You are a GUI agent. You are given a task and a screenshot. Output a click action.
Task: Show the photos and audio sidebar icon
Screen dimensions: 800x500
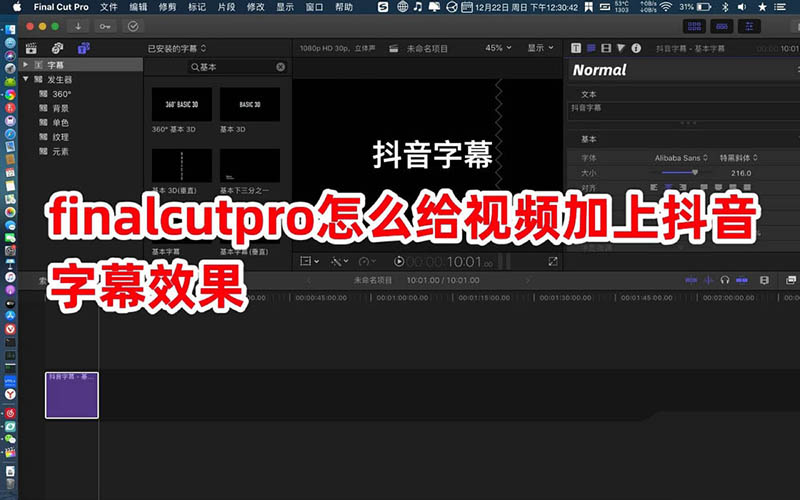[57, 48]
